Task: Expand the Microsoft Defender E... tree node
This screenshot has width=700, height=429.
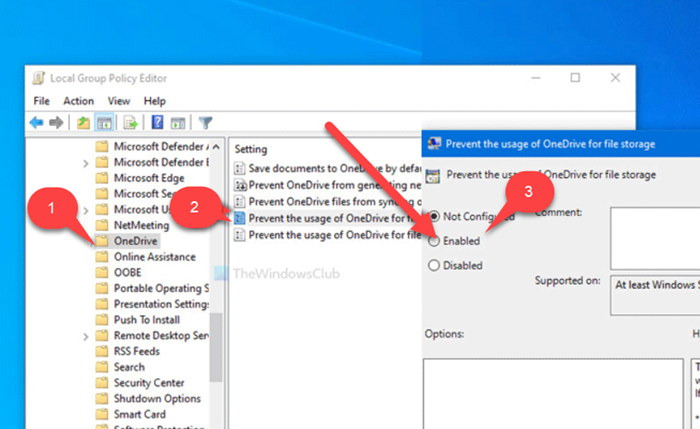Action: click(86, 163)
